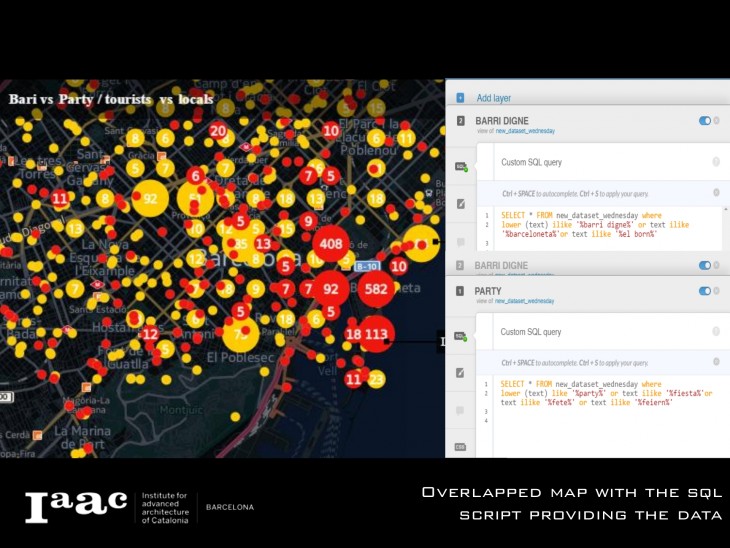Select the red 582 cluster marker
This screenshot has width=730, height=548.
coord(376,289)
